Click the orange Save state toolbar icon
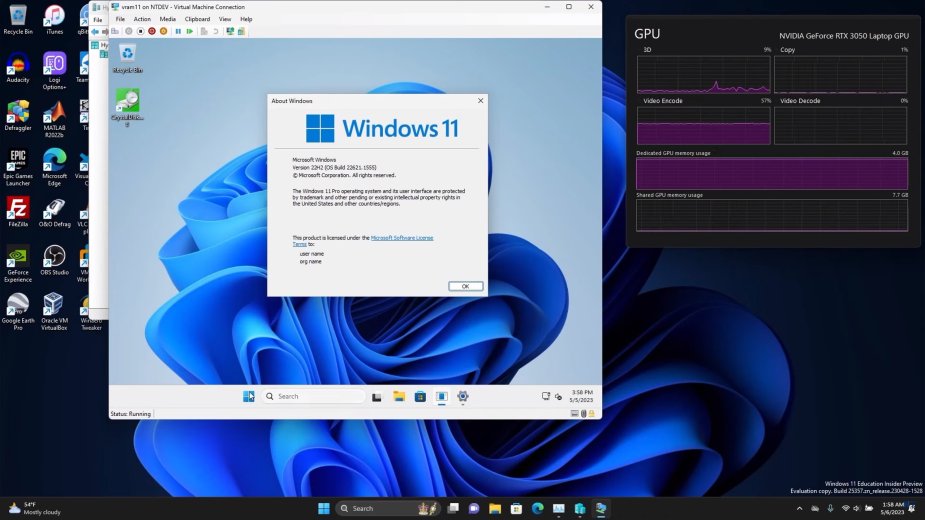Screen dimensions: 925x520 163,31
